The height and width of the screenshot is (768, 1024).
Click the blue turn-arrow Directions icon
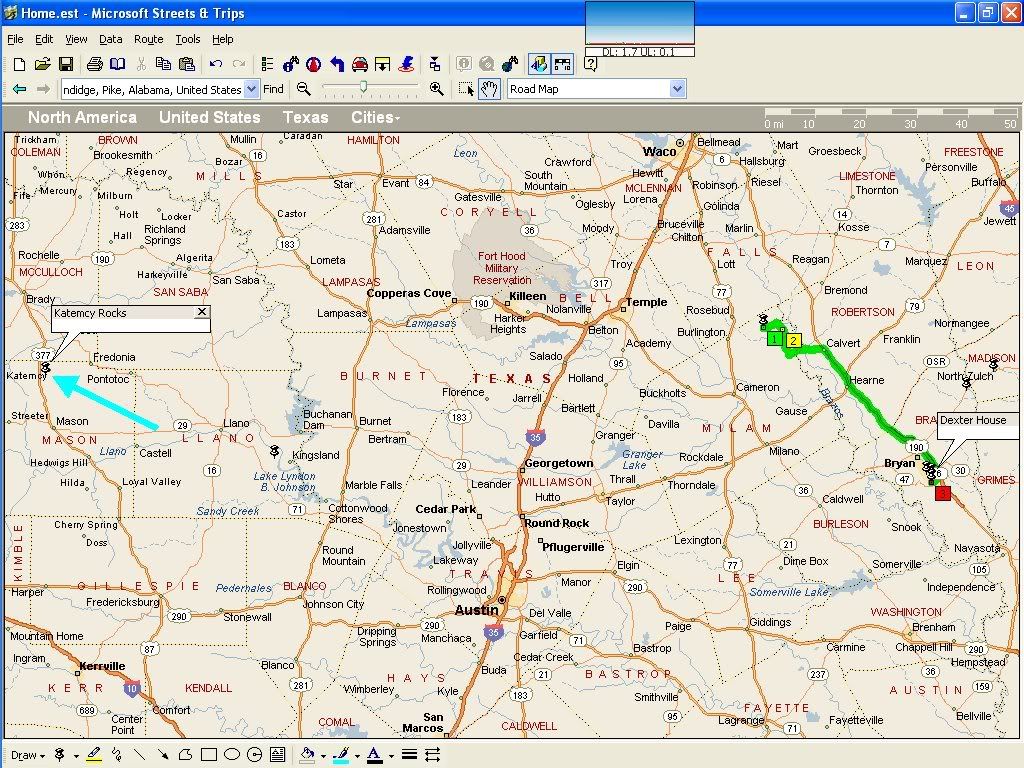click(337, 64)
